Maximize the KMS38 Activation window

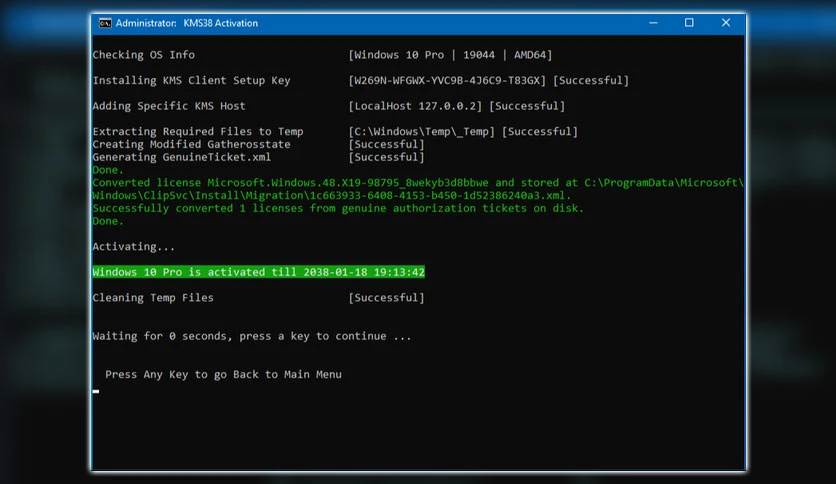(689, 23)
